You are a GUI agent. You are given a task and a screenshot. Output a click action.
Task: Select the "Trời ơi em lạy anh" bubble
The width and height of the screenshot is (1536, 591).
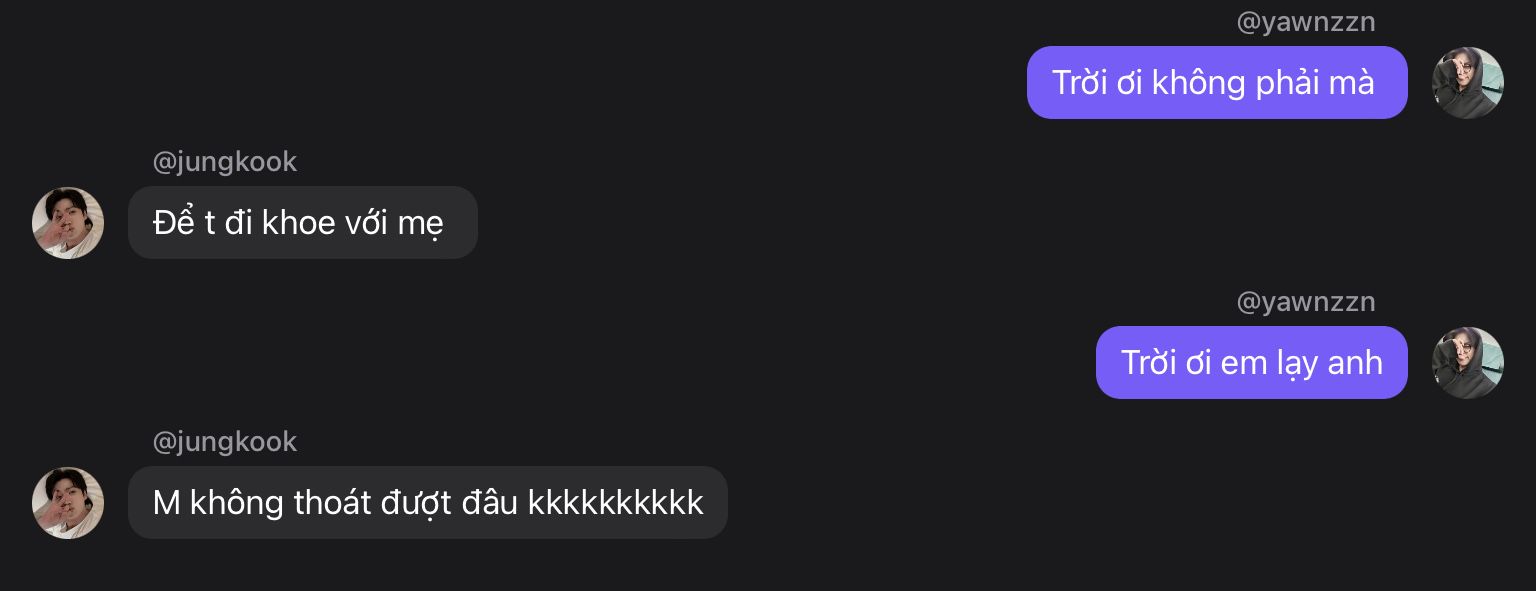1251,363
